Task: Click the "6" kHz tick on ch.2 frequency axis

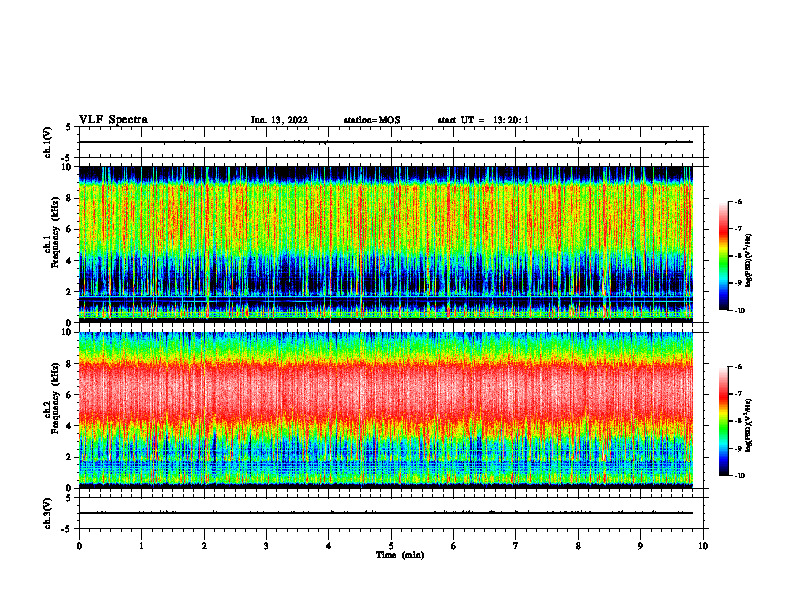Action: point(70,395)
